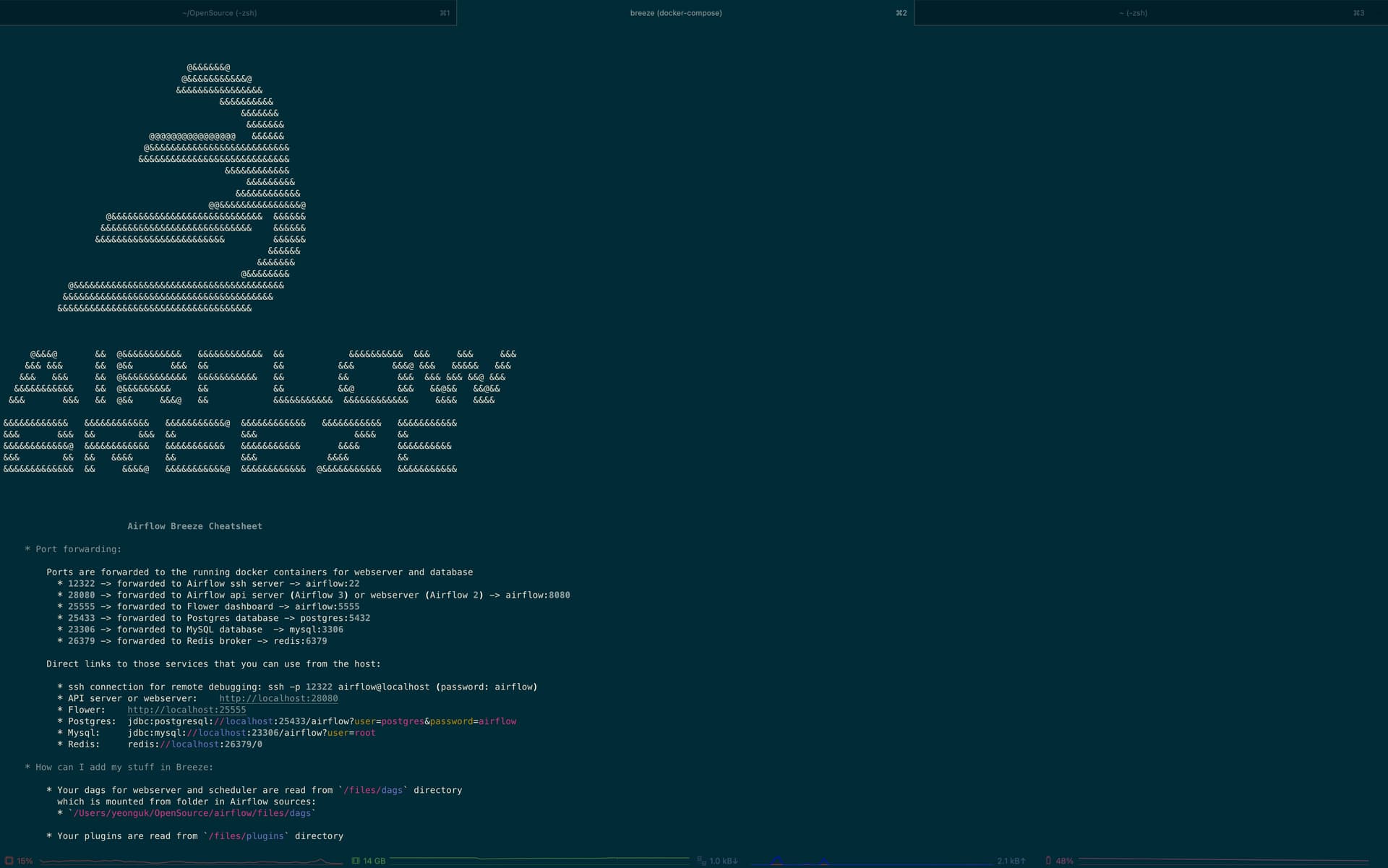The image size is (1388, 868).
Task: Click the Mysql jdbc:mysql connection URL
Action: [x=252, y=733]
